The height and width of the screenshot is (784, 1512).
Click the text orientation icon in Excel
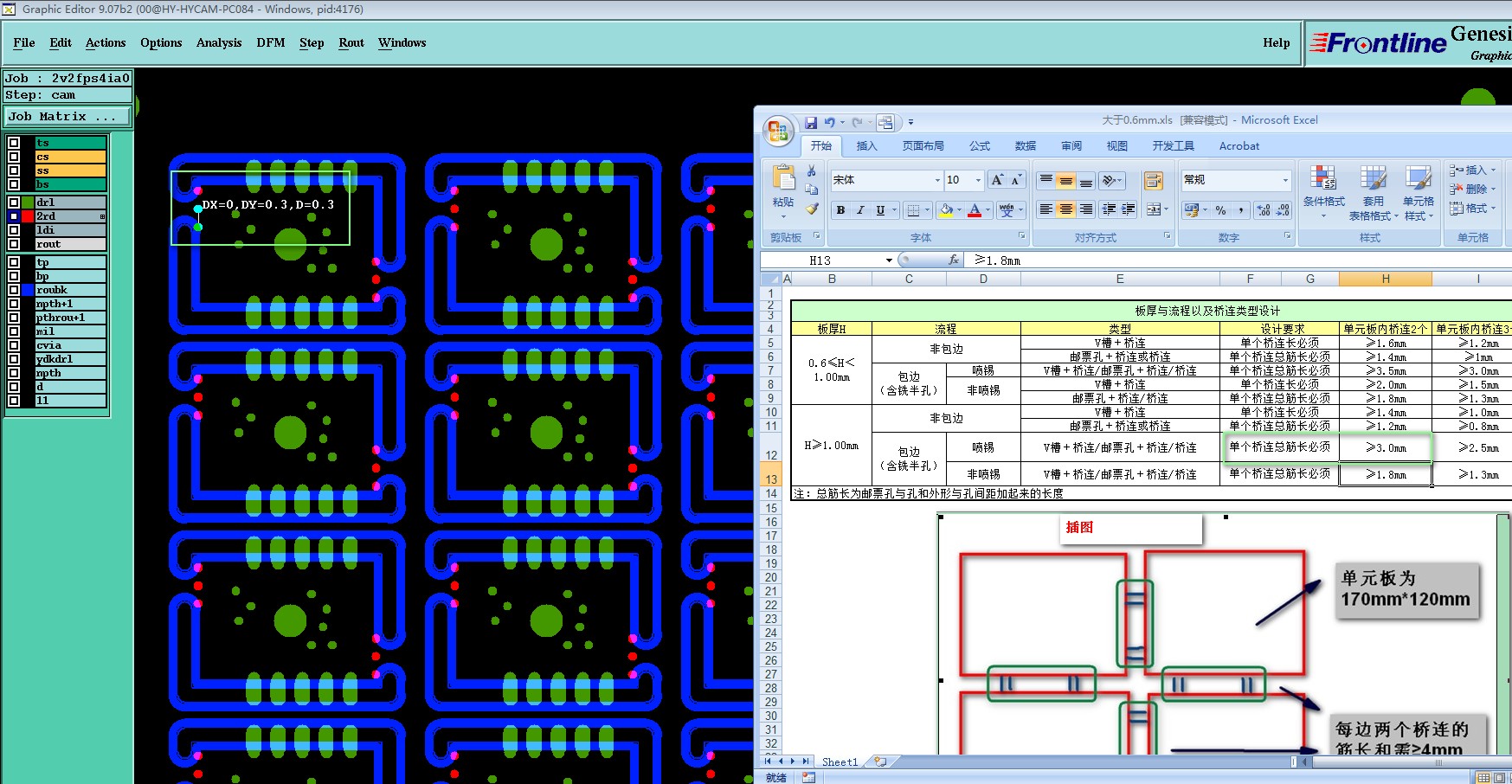1109,180
